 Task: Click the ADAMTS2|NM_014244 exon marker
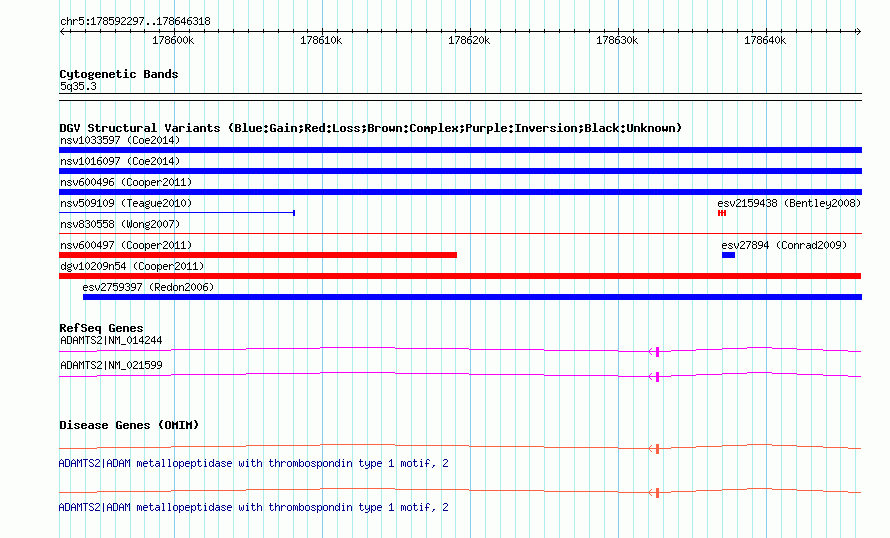click(657, 352)
